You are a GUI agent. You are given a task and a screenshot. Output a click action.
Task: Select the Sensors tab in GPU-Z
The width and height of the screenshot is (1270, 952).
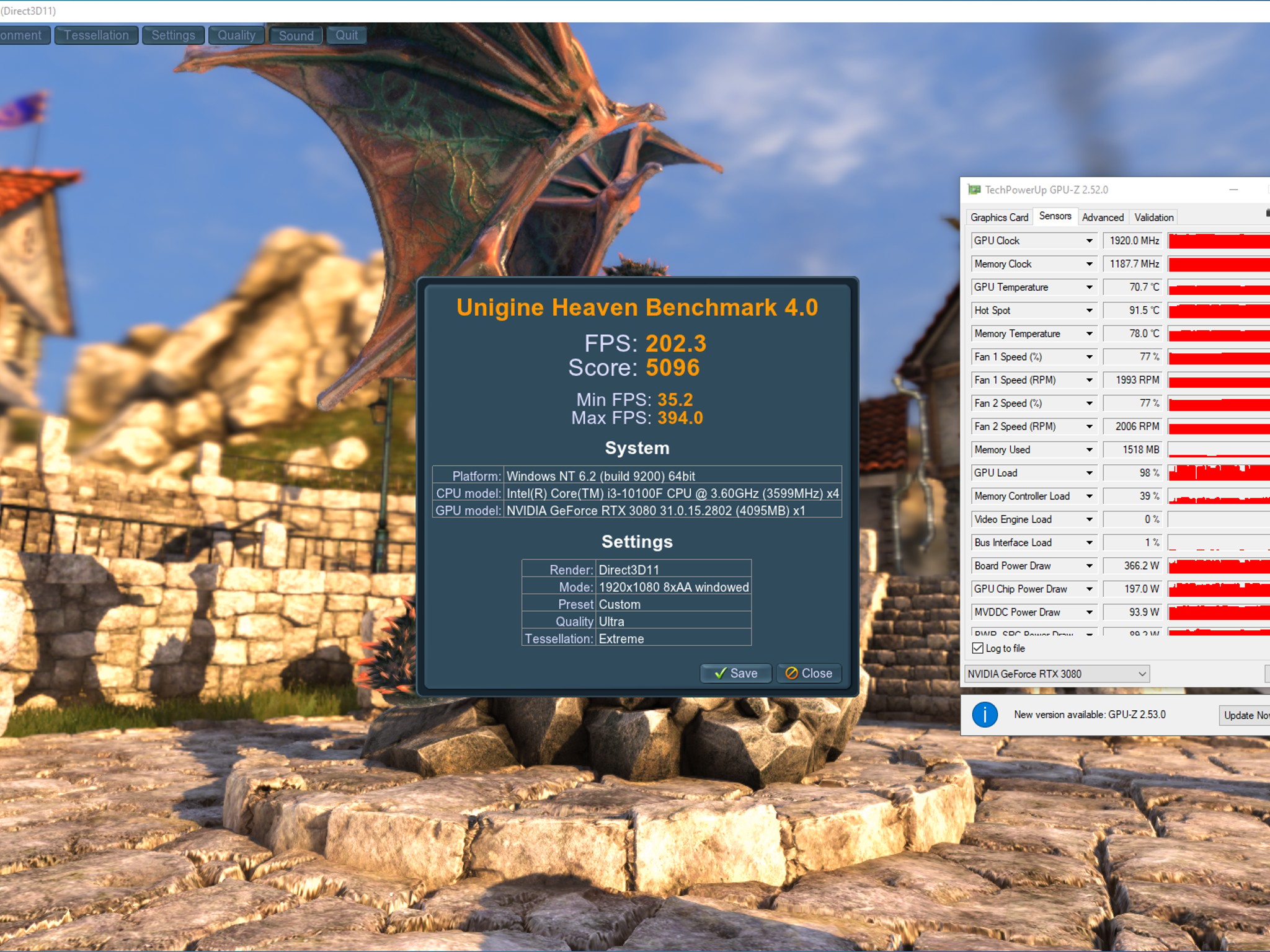(x=1055, y=216)
